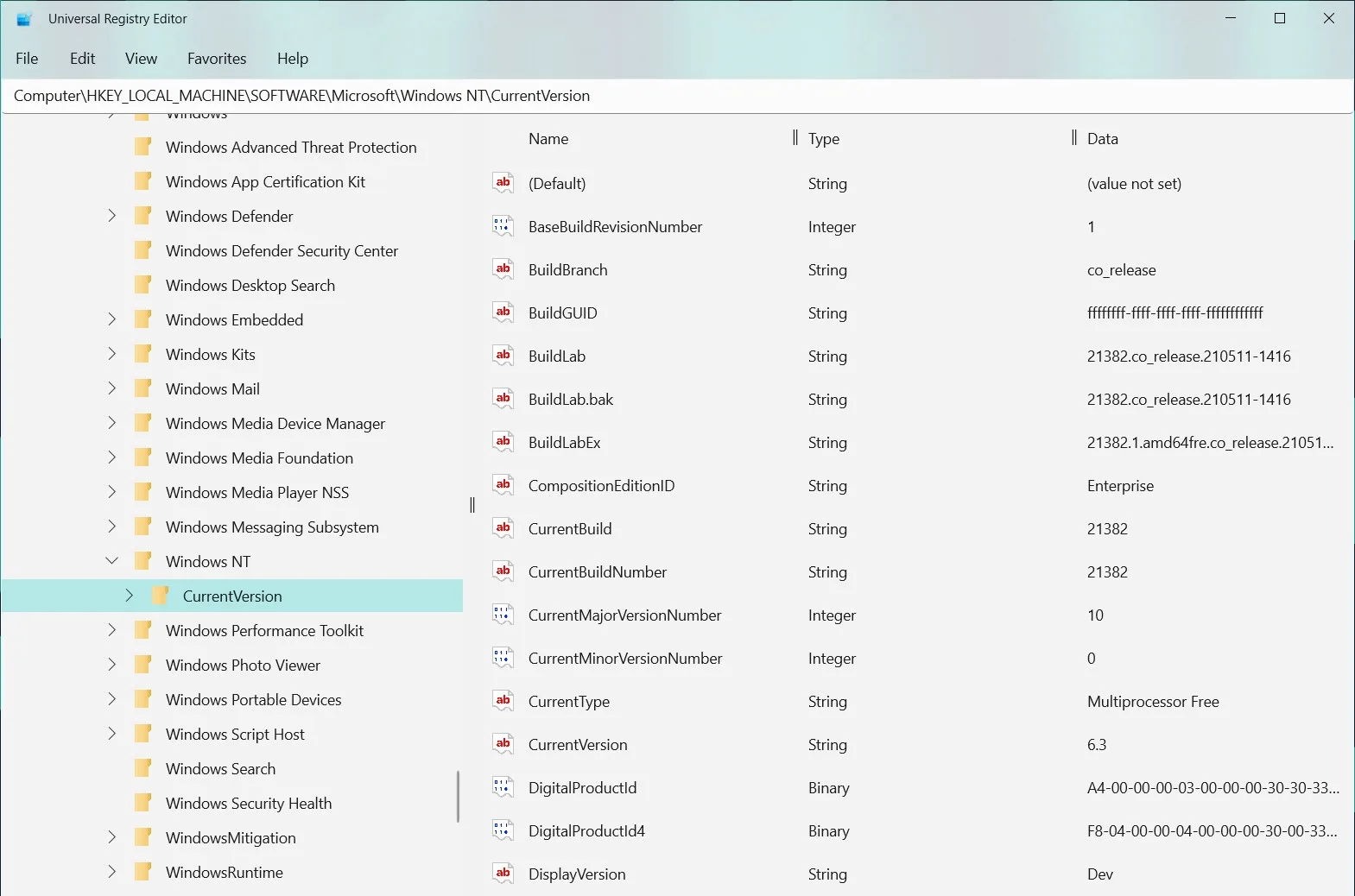Collapse the Windows NT key

[111, 561]
